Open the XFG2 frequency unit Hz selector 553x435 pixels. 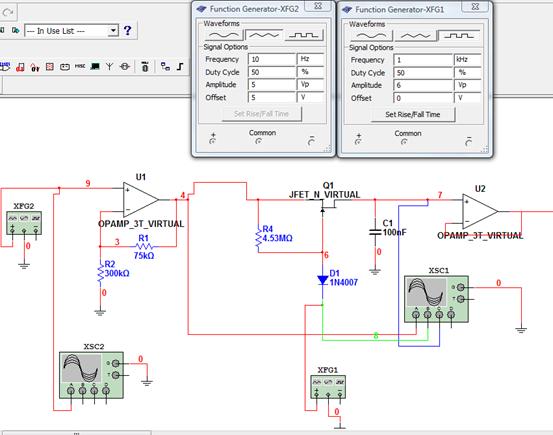click(311, 59)
